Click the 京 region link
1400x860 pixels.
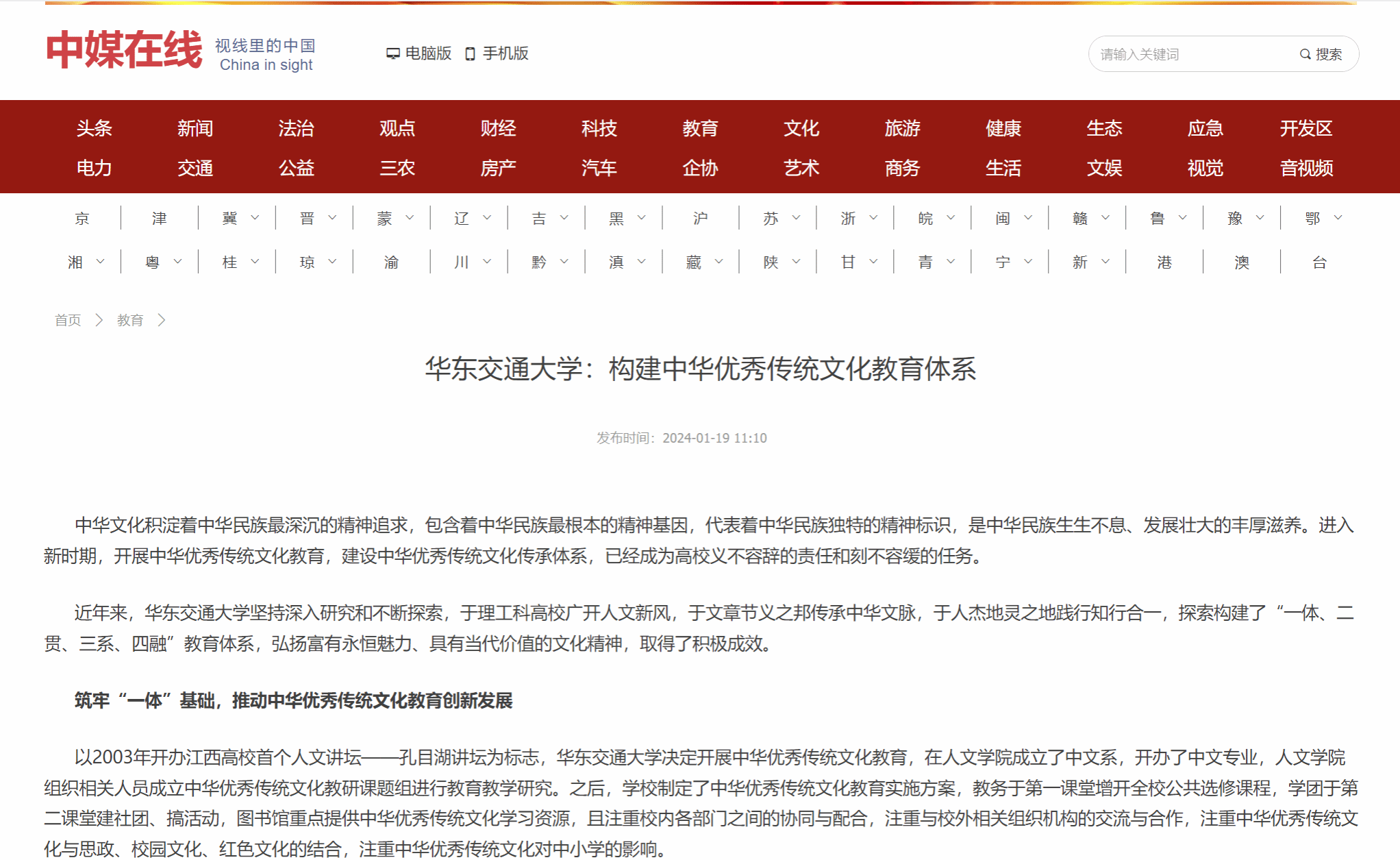pyautogui.click(x=82, y=218)
